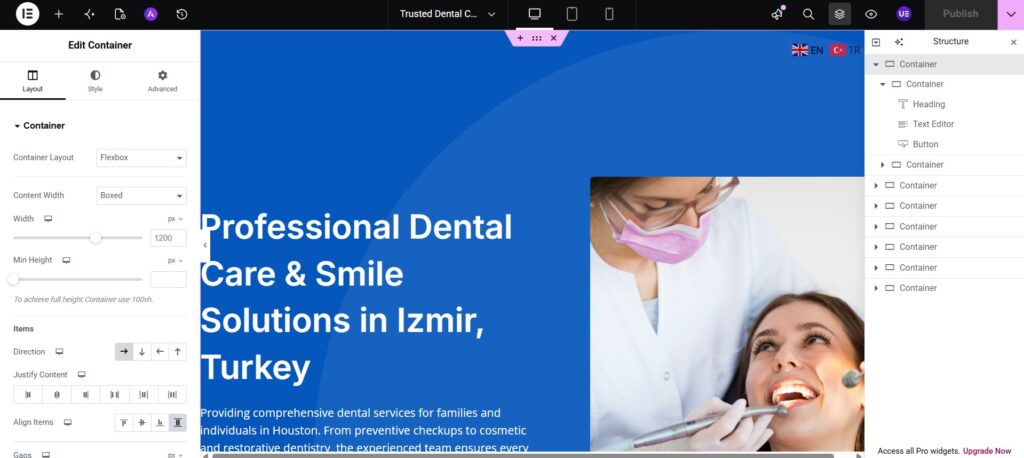This screenshot has height=458, width=1024.
Task: Select the TR Turkish flag link
Action: tap(846, 50)
